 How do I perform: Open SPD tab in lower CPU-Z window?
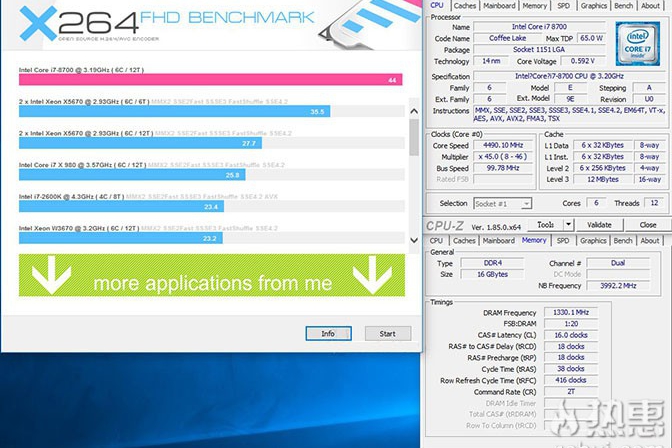coord(563,241)
